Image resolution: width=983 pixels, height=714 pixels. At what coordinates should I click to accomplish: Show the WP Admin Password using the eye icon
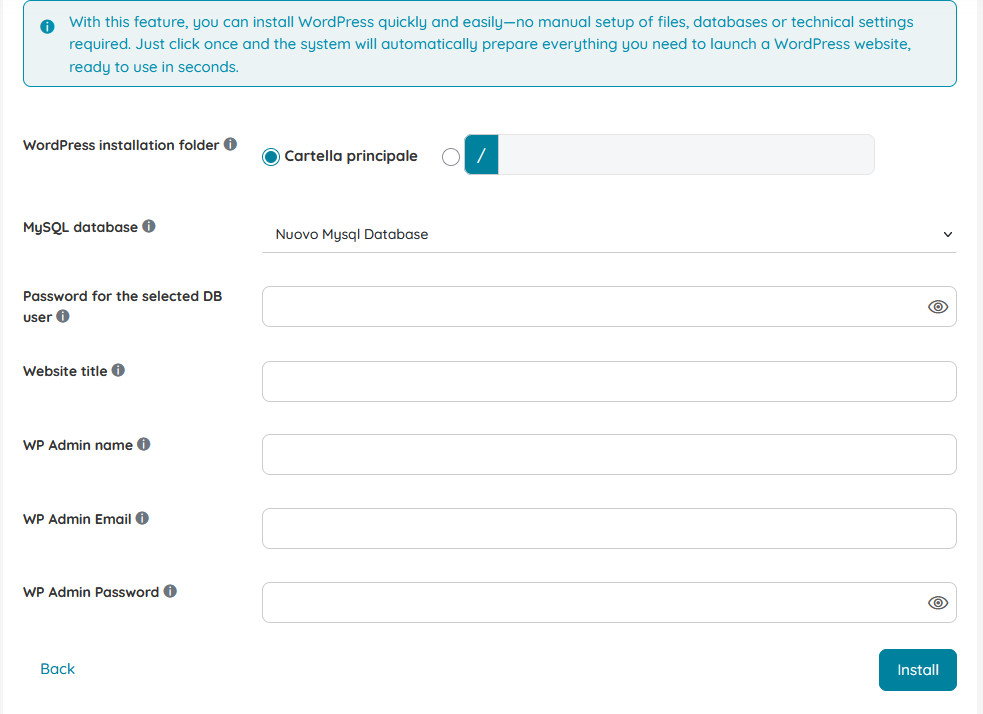click(x=937, y=602)
